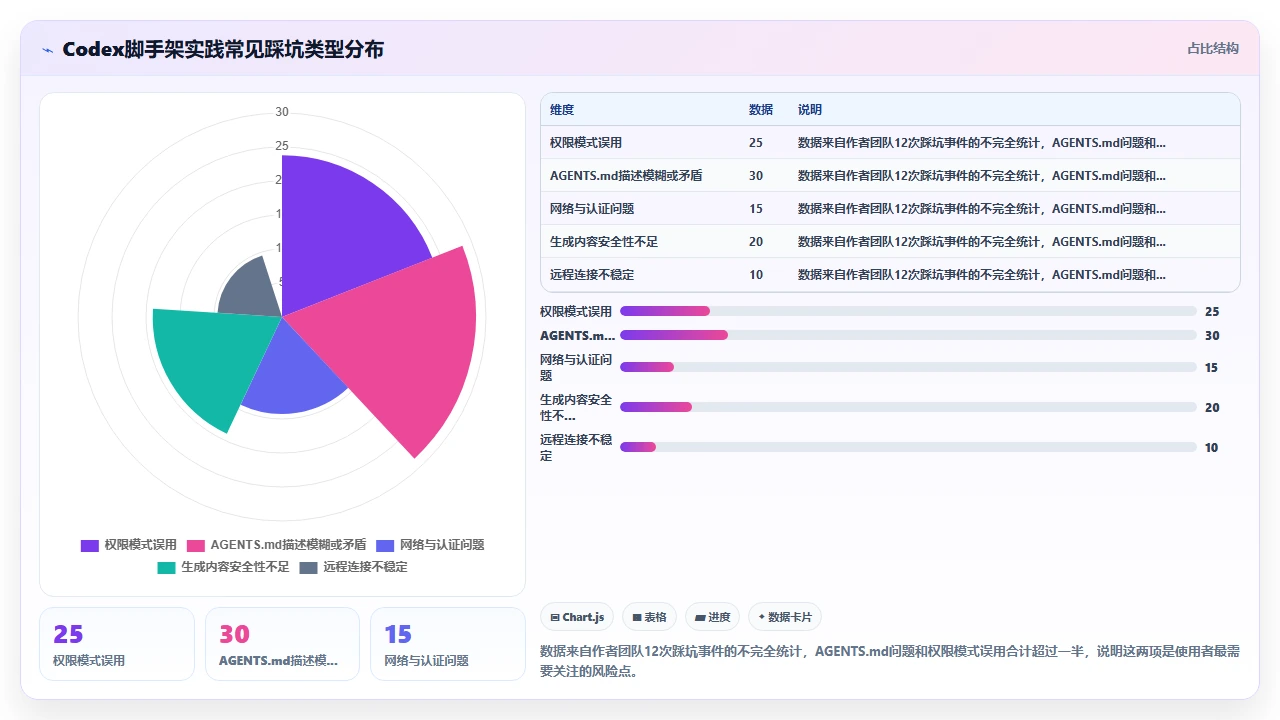Click the value 10 in the table

[756, 275]
